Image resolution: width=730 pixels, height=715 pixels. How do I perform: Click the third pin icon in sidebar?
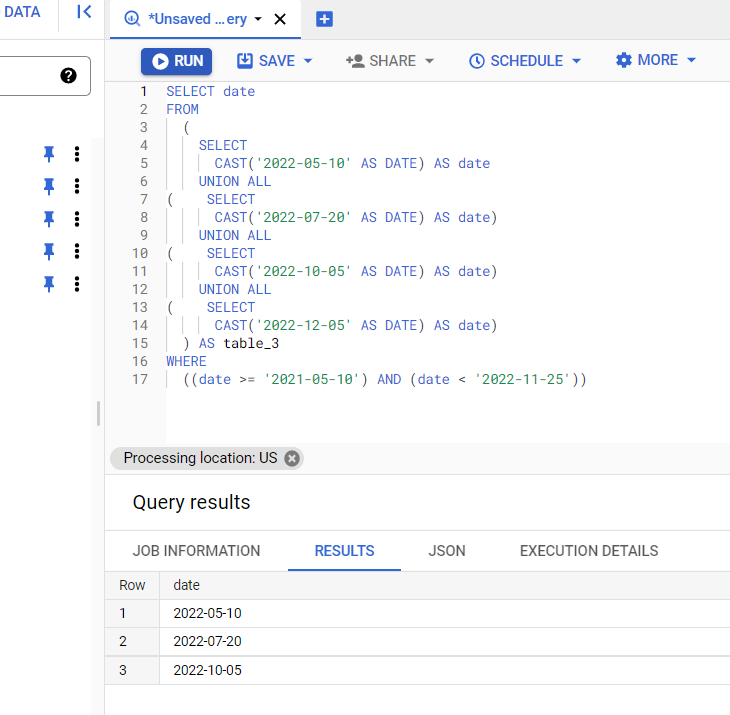[49, 219]
